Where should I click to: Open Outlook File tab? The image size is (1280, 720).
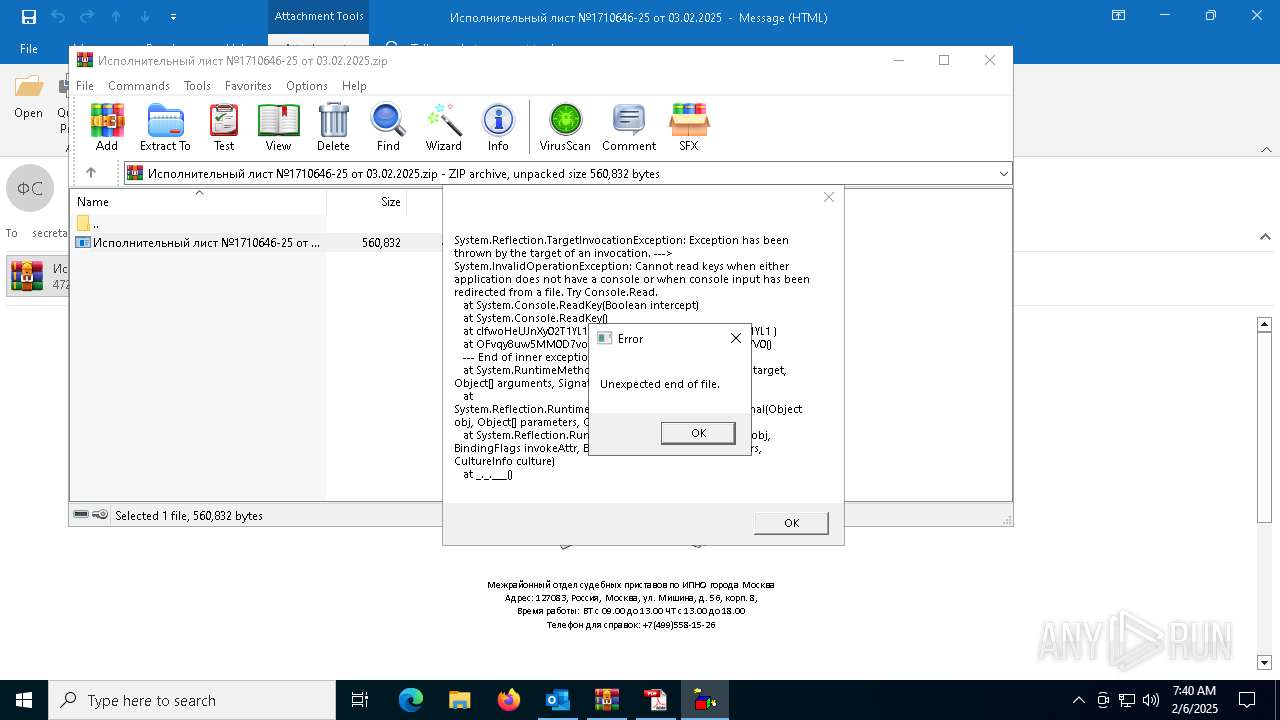click(29, 48)
